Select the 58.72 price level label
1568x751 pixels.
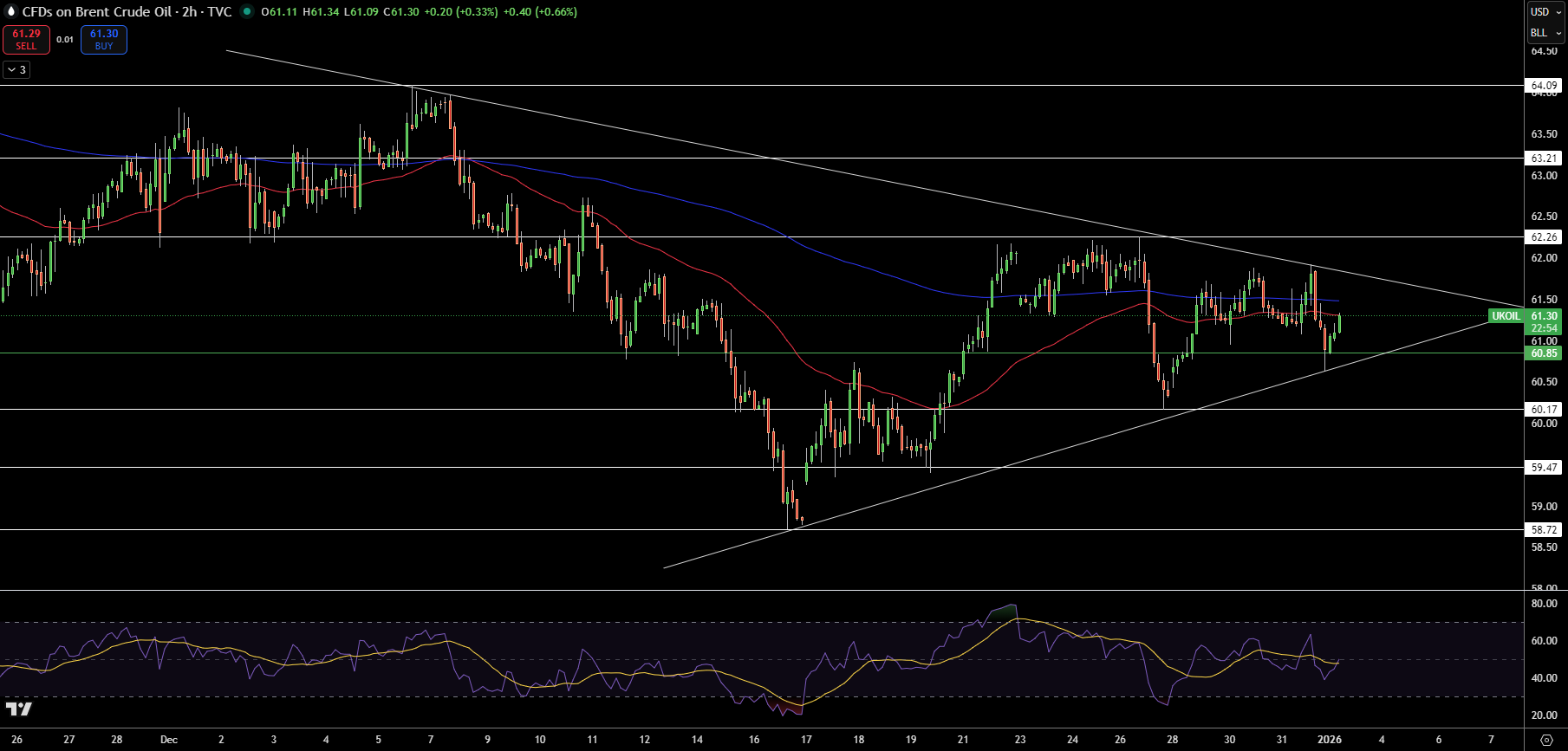[1544, 530]
